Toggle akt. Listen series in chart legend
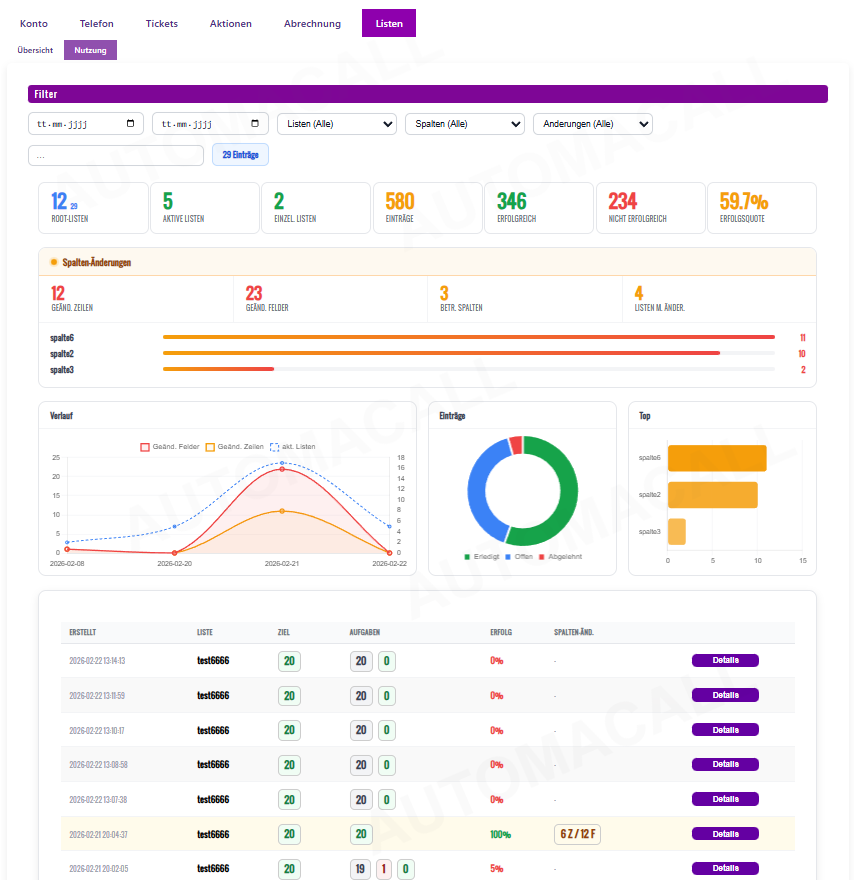This screenshot has width=855, height=881. click(x=293, y=446)
